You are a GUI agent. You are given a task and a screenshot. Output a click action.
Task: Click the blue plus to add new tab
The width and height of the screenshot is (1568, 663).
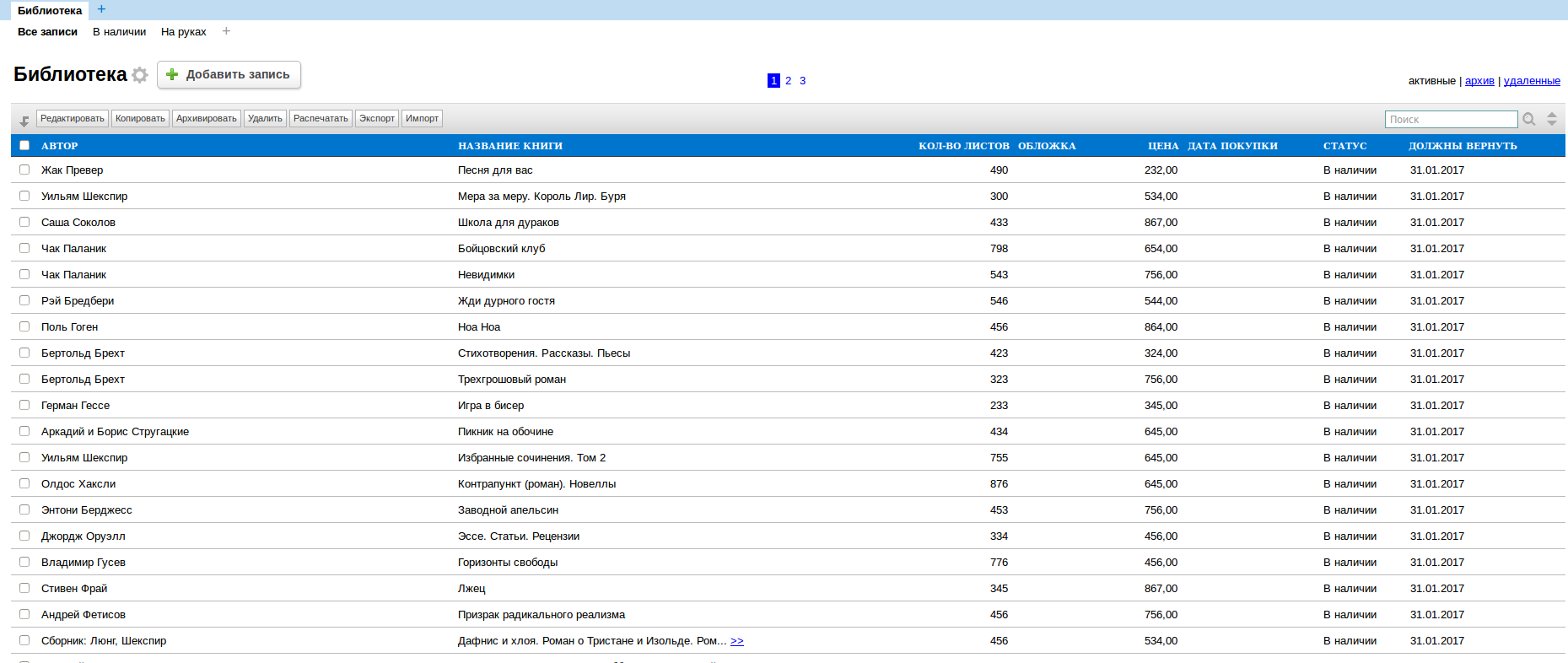[102, 9]
